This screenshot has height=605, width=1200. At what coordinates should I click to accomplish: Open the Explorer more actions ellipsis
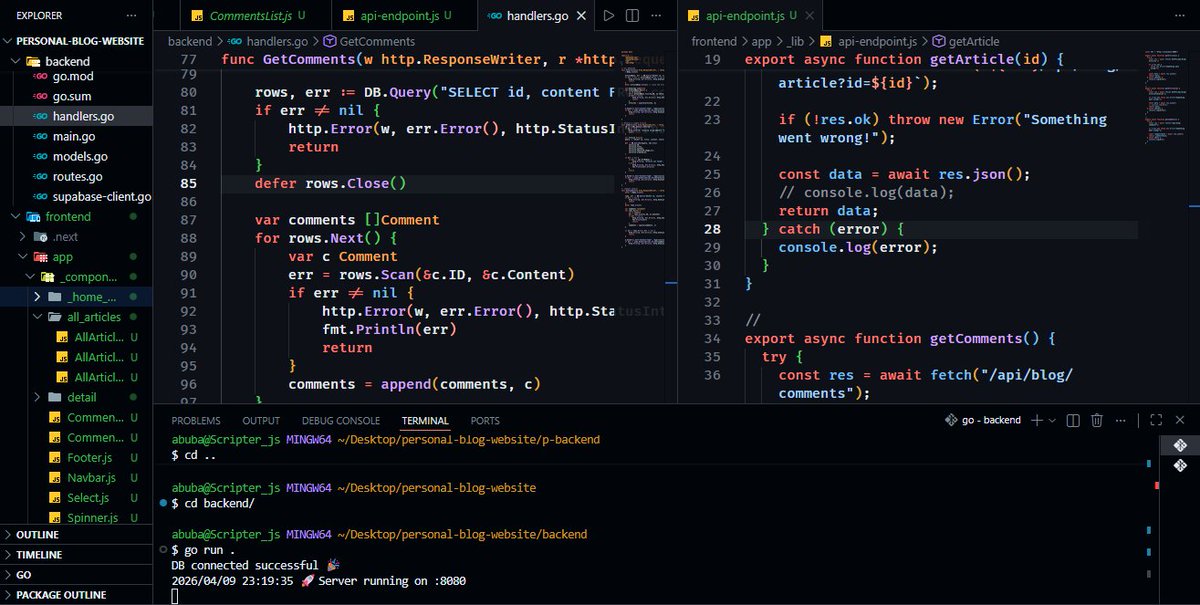130,14
